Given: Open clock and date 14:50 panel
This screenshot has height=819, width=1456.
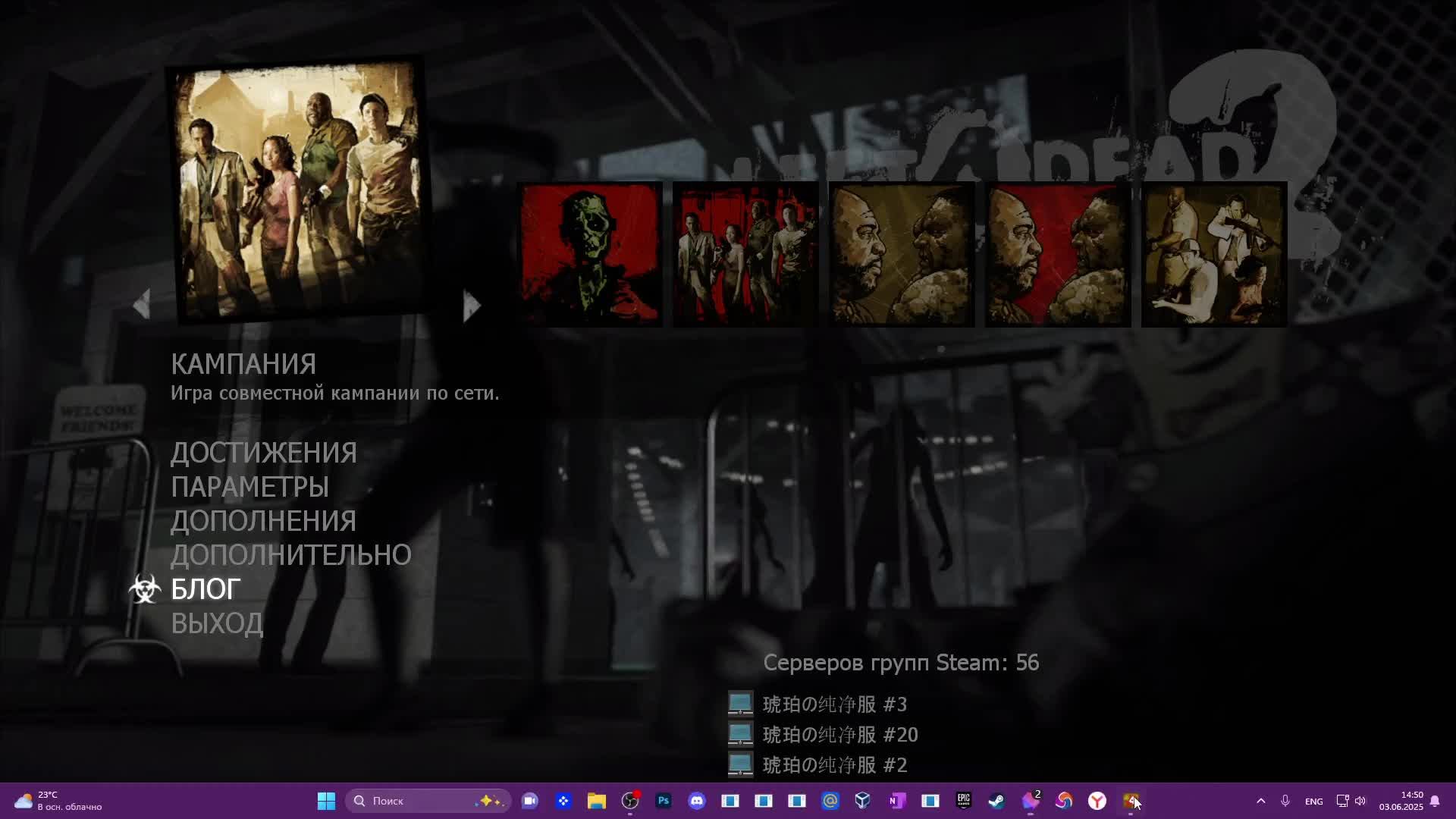Looking at the screenshot, I should pyautogui.click(x=1401, y=801).
